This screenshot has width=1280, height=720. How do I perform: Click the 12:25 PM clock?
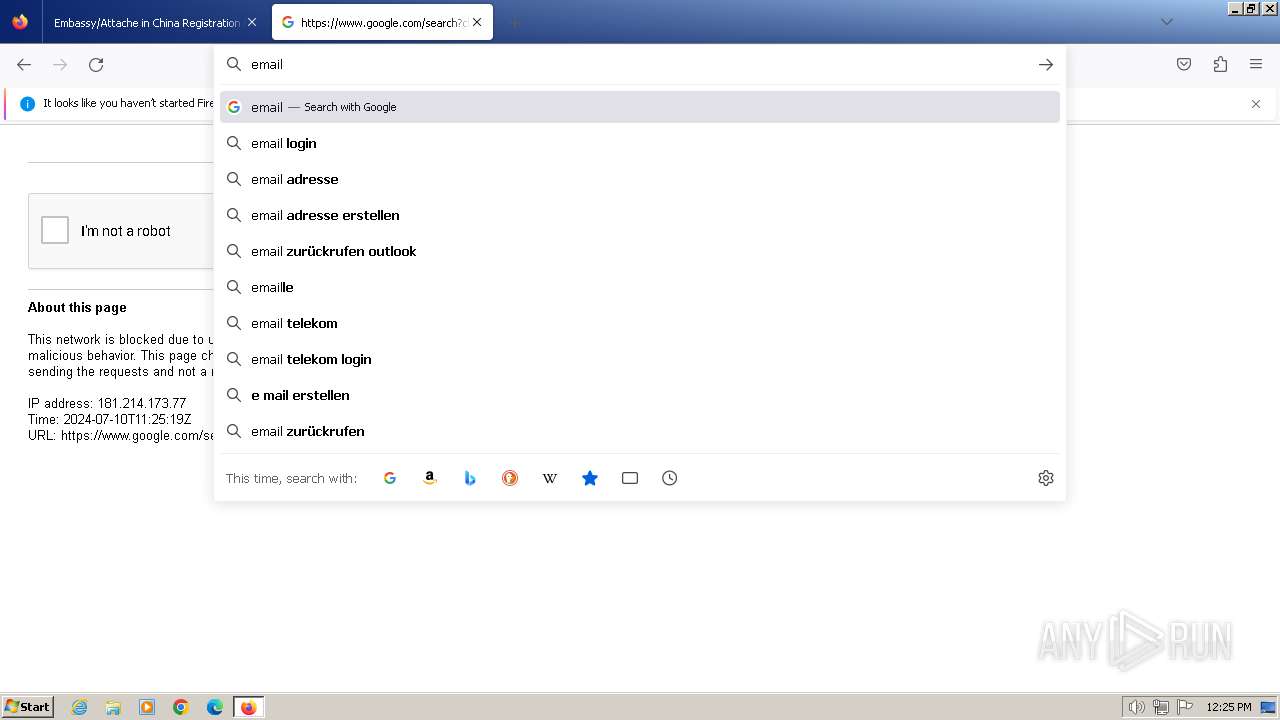[x=1229, y=707]
